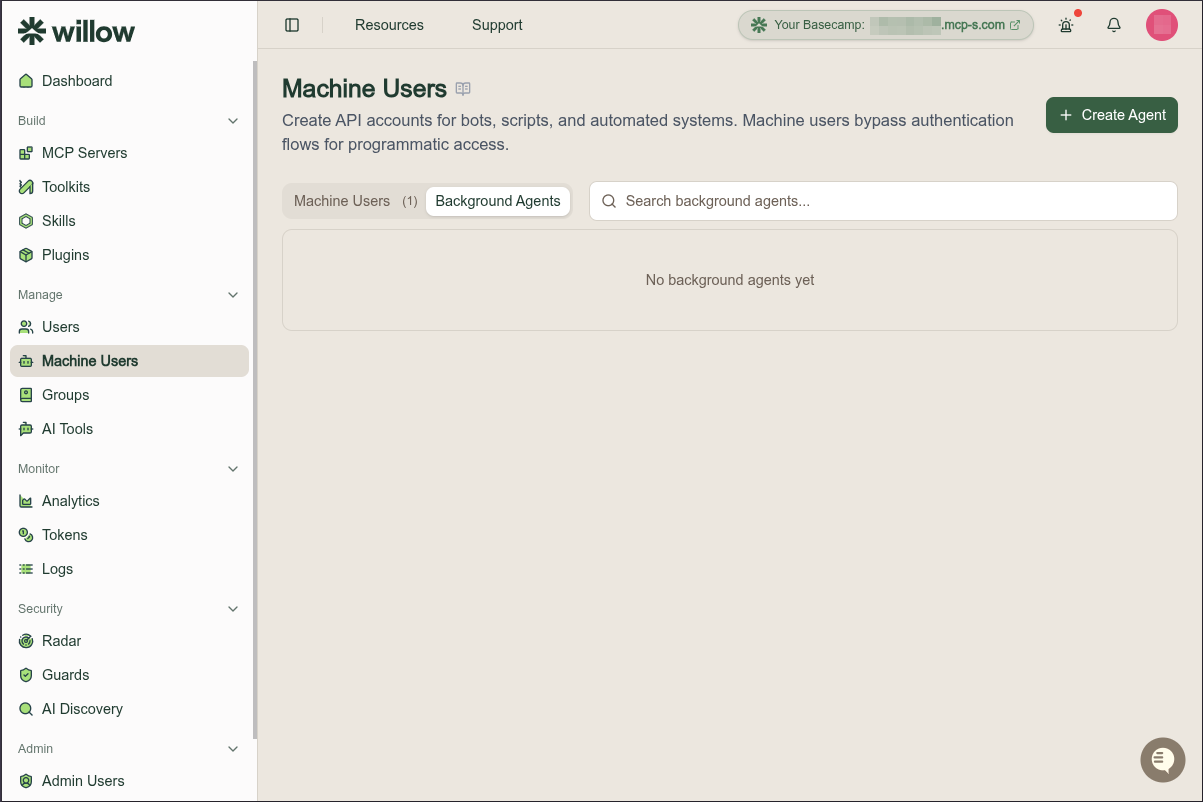
Task: Click the Create Agent button
Action: pyautogui.click(x=1112, y=115)
